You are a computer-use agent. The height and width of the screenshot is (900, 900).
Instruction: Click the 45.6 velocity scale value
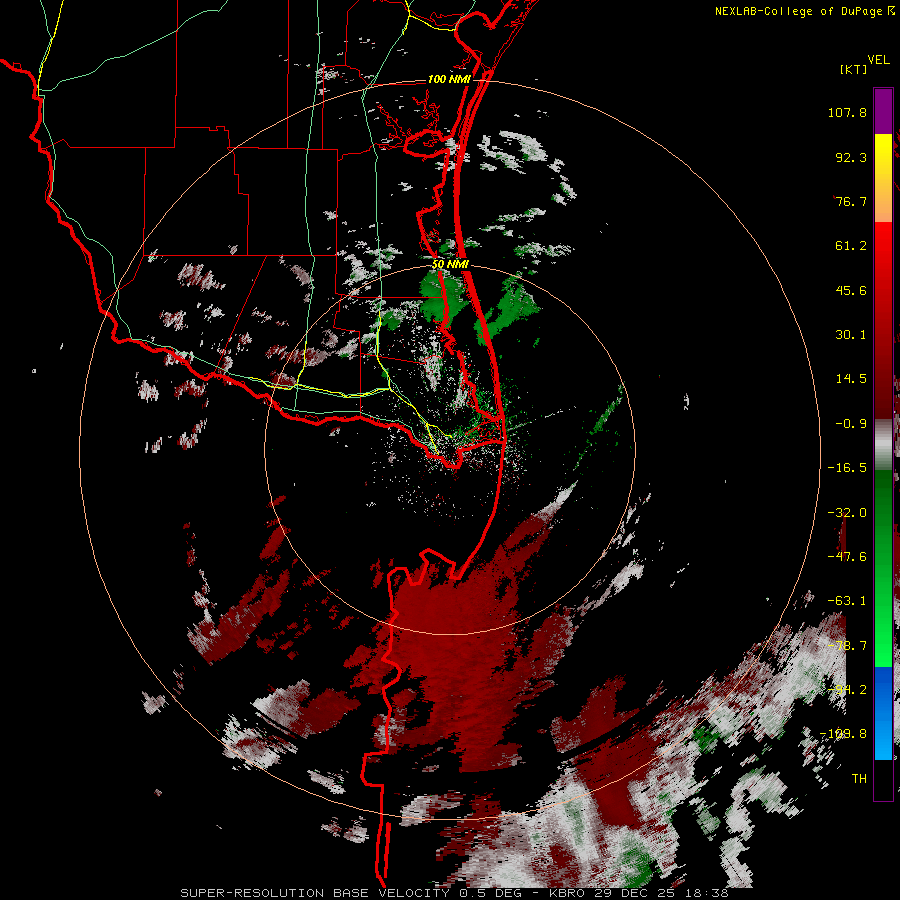(851, 290)
